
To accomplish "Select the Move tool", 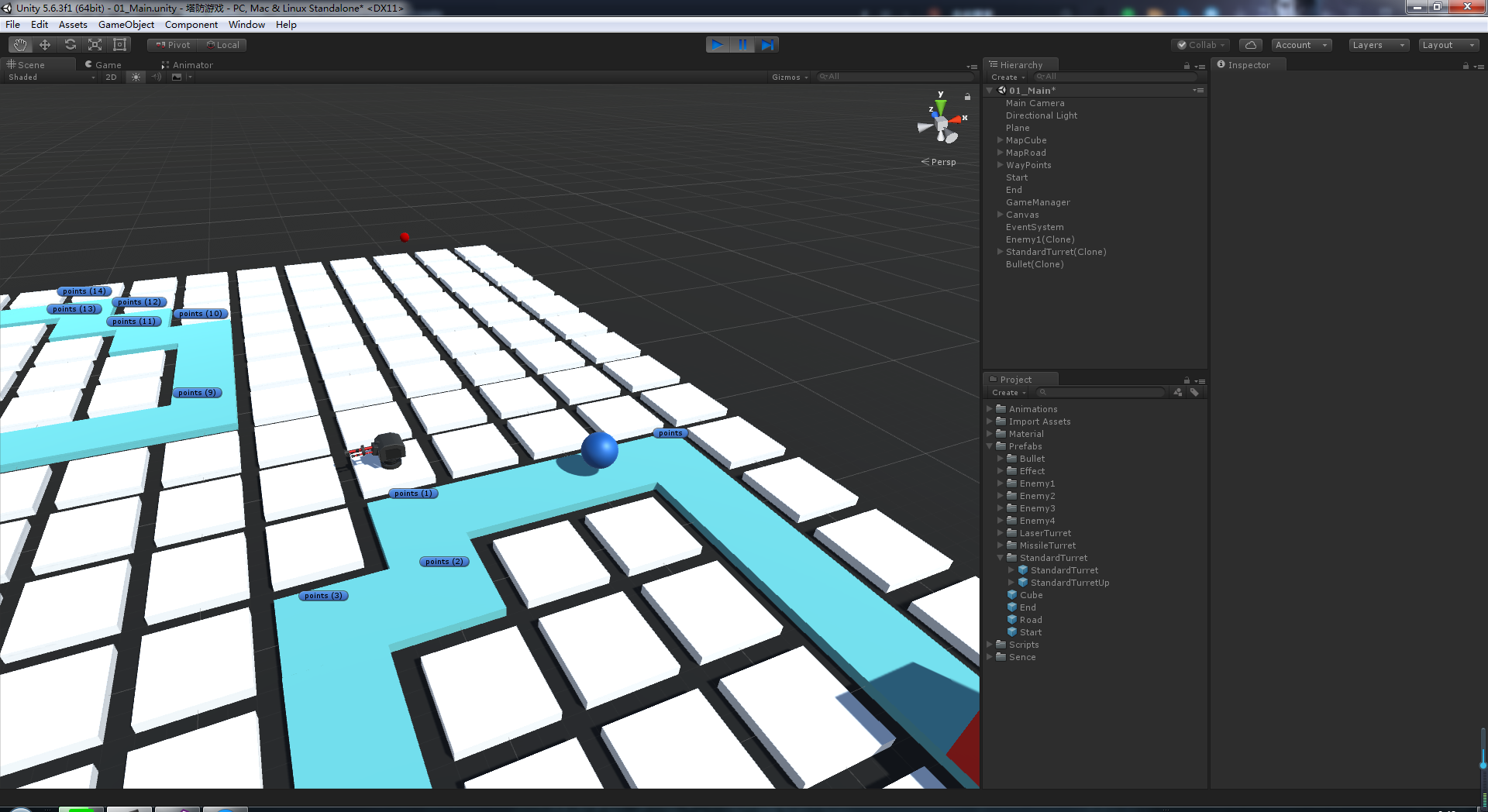I will pyautogui.click(x=45, y=45).
